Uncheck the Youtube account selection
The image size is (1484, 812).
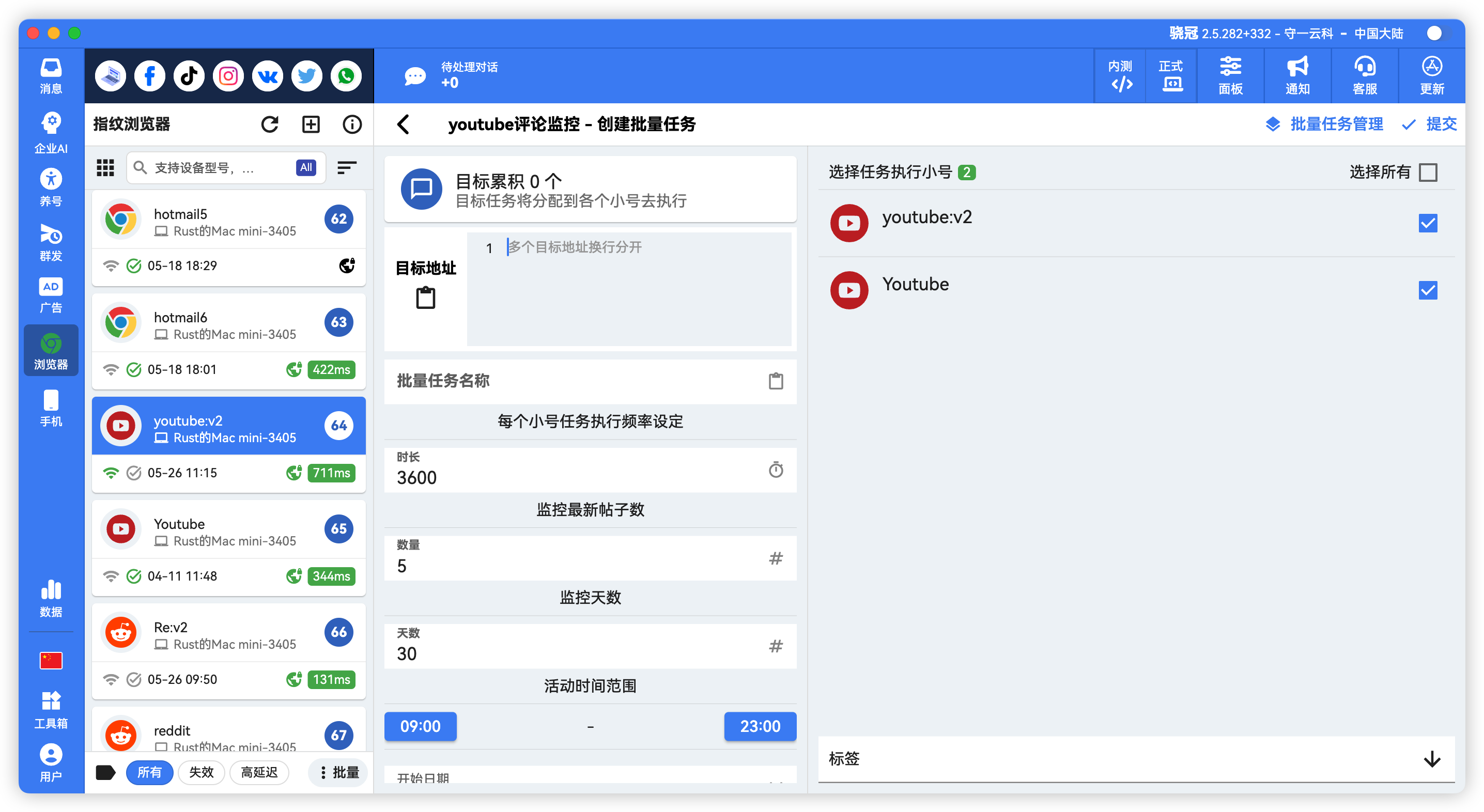coord(1428,291)
